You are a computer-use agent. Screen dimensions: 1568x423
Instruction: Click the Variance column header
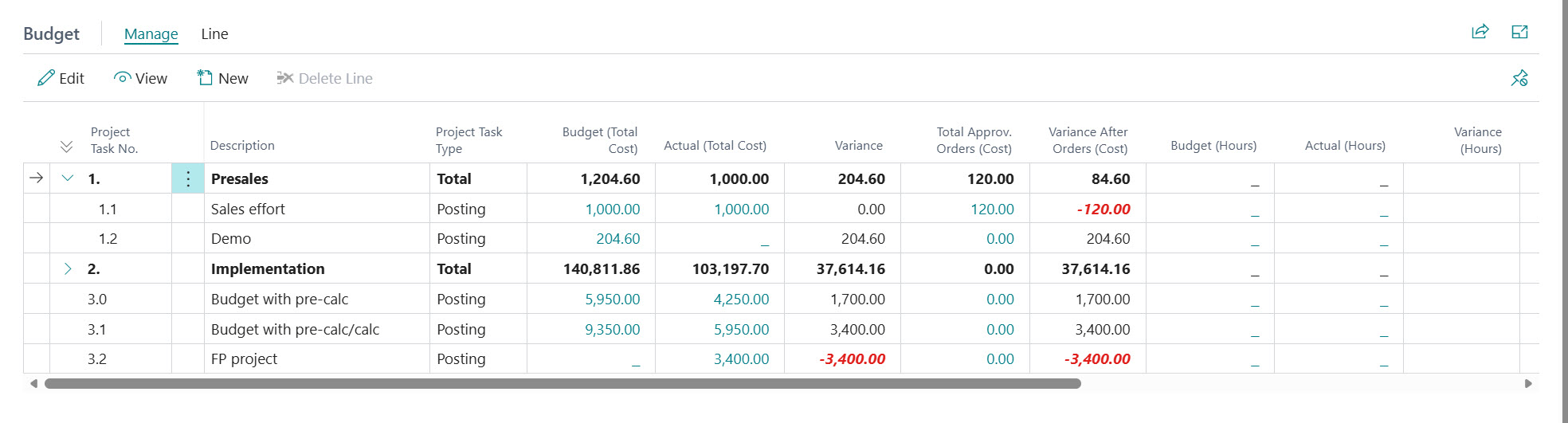pos(858,145)
